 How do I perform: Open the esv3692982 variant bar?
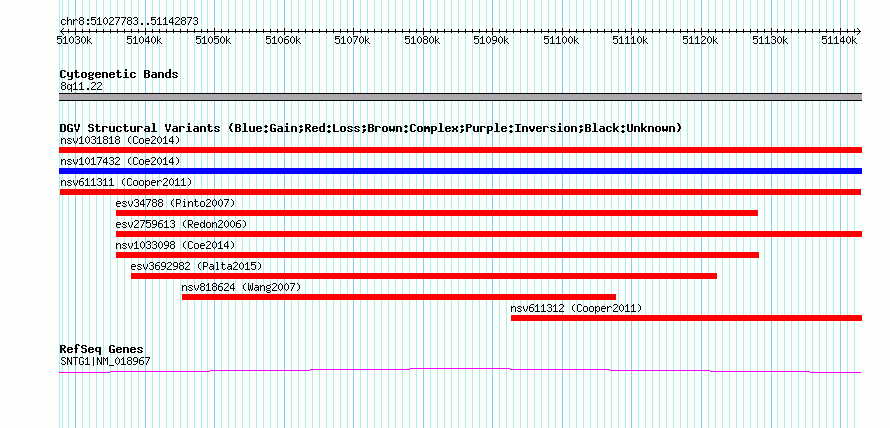(x=424, y=276)
